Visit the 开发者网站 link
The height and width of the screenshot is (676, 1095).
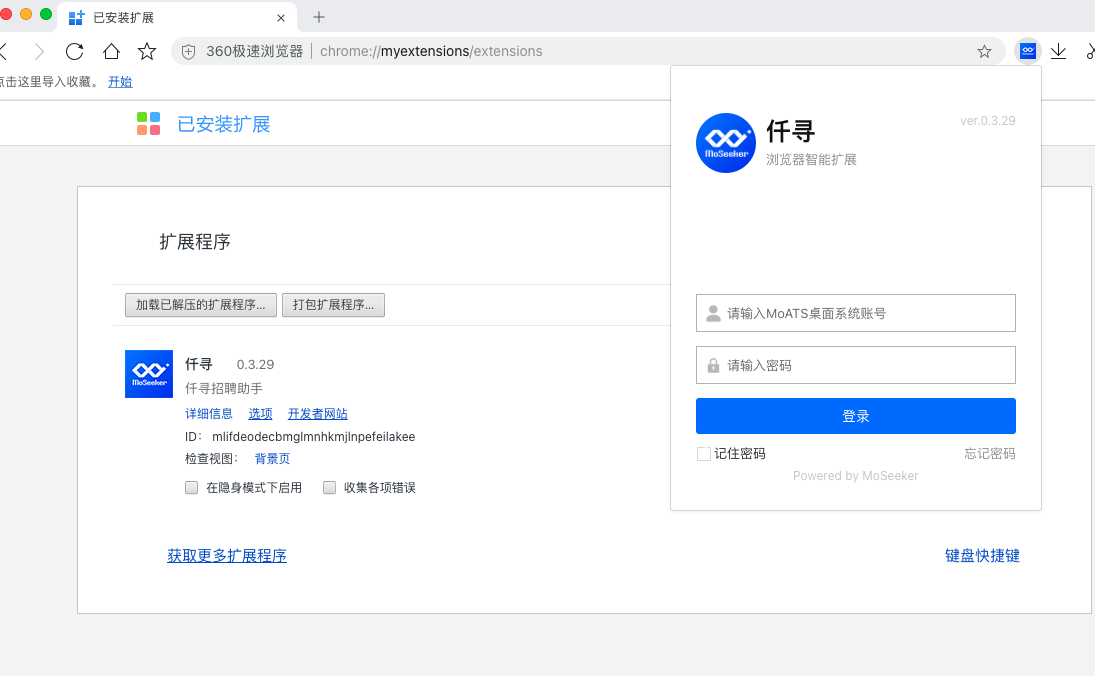[318, 414]
